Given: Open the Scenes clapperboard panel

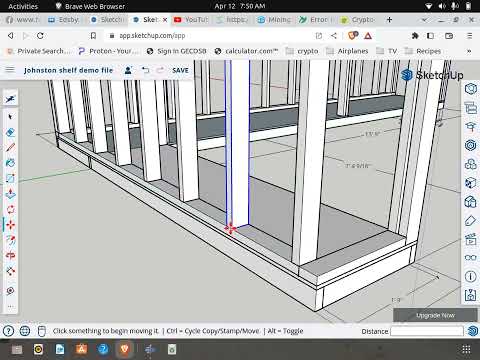Looking at the screenshot, I should 471,239.
